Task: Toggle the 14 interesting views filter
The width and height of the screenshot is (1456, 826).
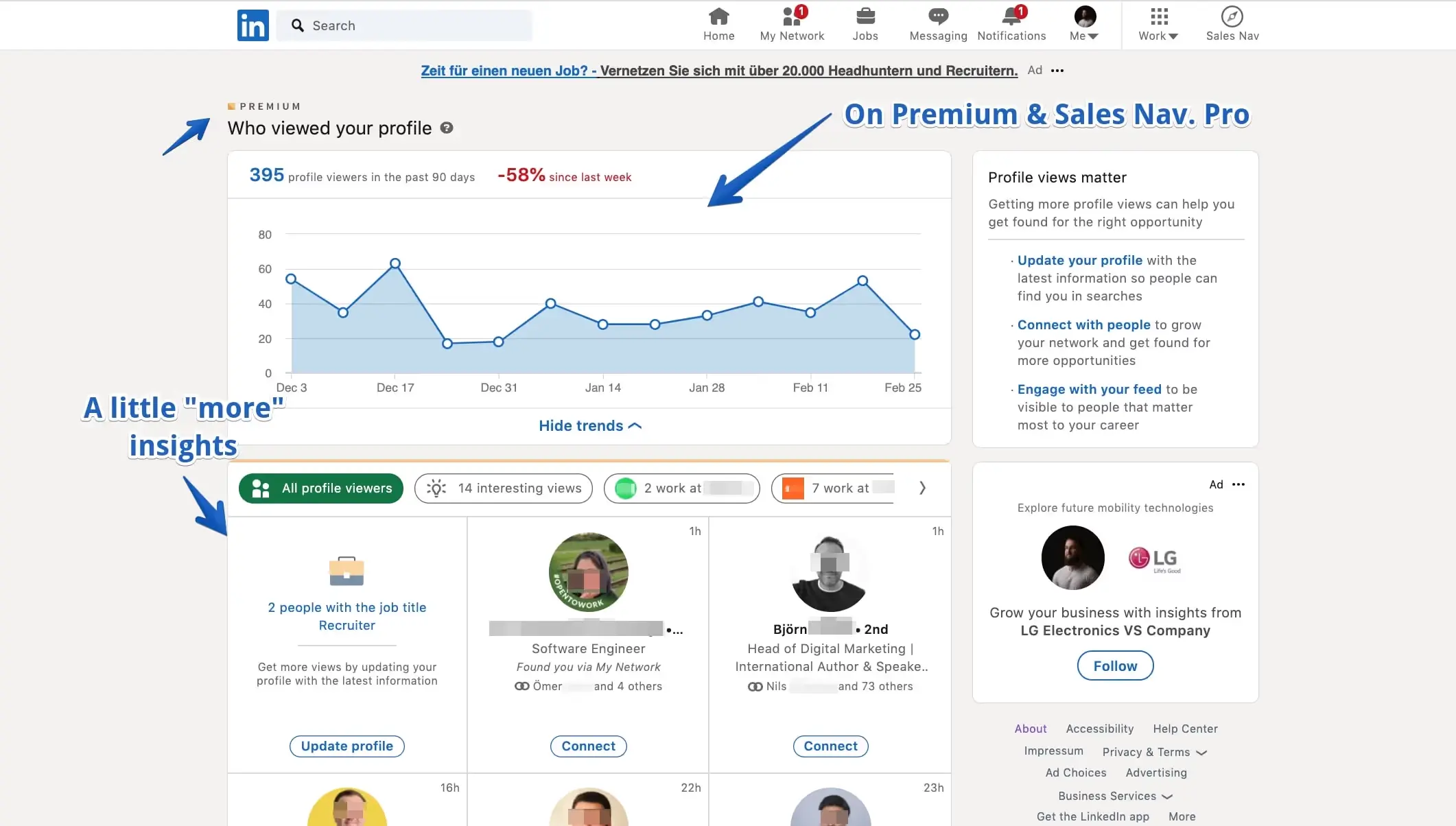Action: pyautogui.click(x=503, y=488)
